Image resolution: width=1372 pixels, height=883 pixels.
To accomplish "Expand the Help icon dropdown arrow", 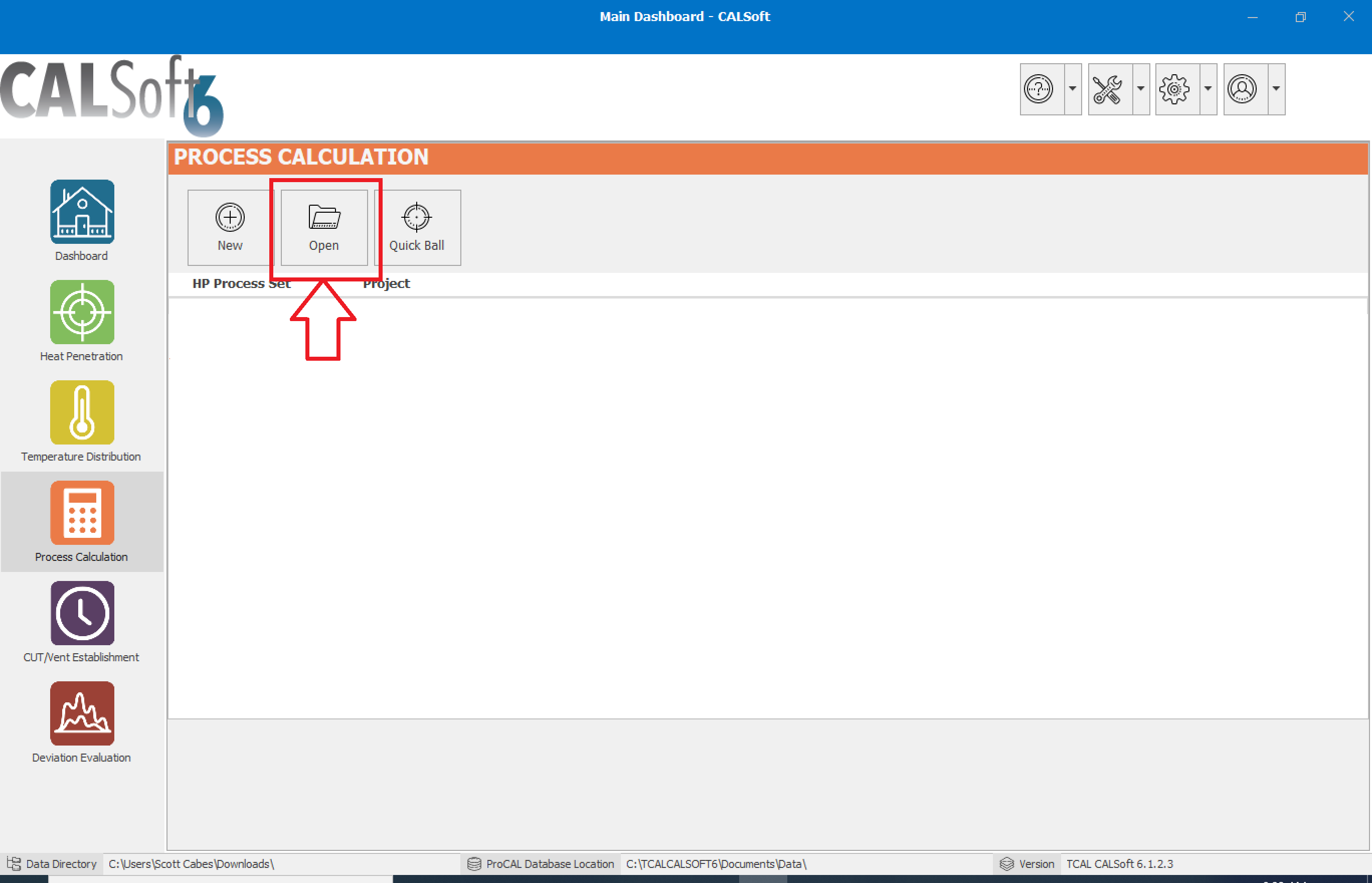I will point(1072,89).
